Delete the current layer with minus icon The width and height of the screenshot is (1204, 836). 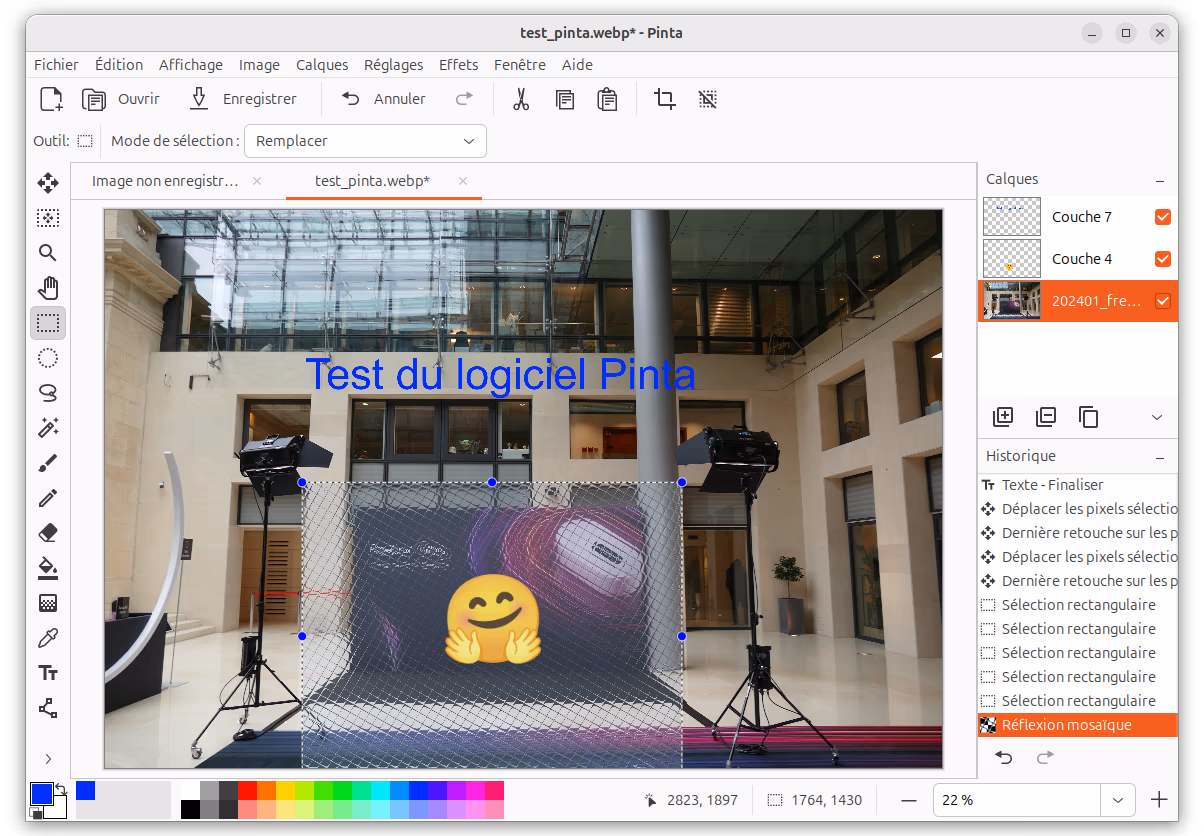point(1046,417)
